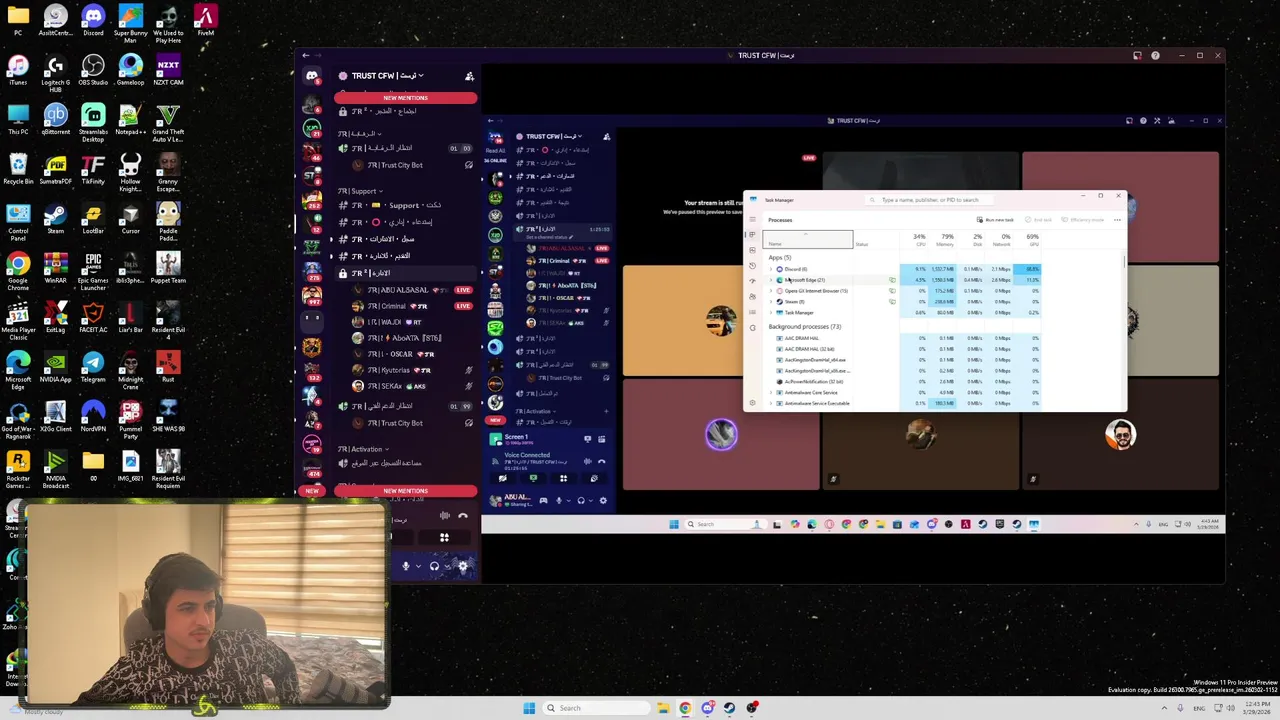This screenshot has width=1280, height=720.
Task: Expand Microsoft Edge row in streamed Task Manager
Action: click(x=771, y=280)
